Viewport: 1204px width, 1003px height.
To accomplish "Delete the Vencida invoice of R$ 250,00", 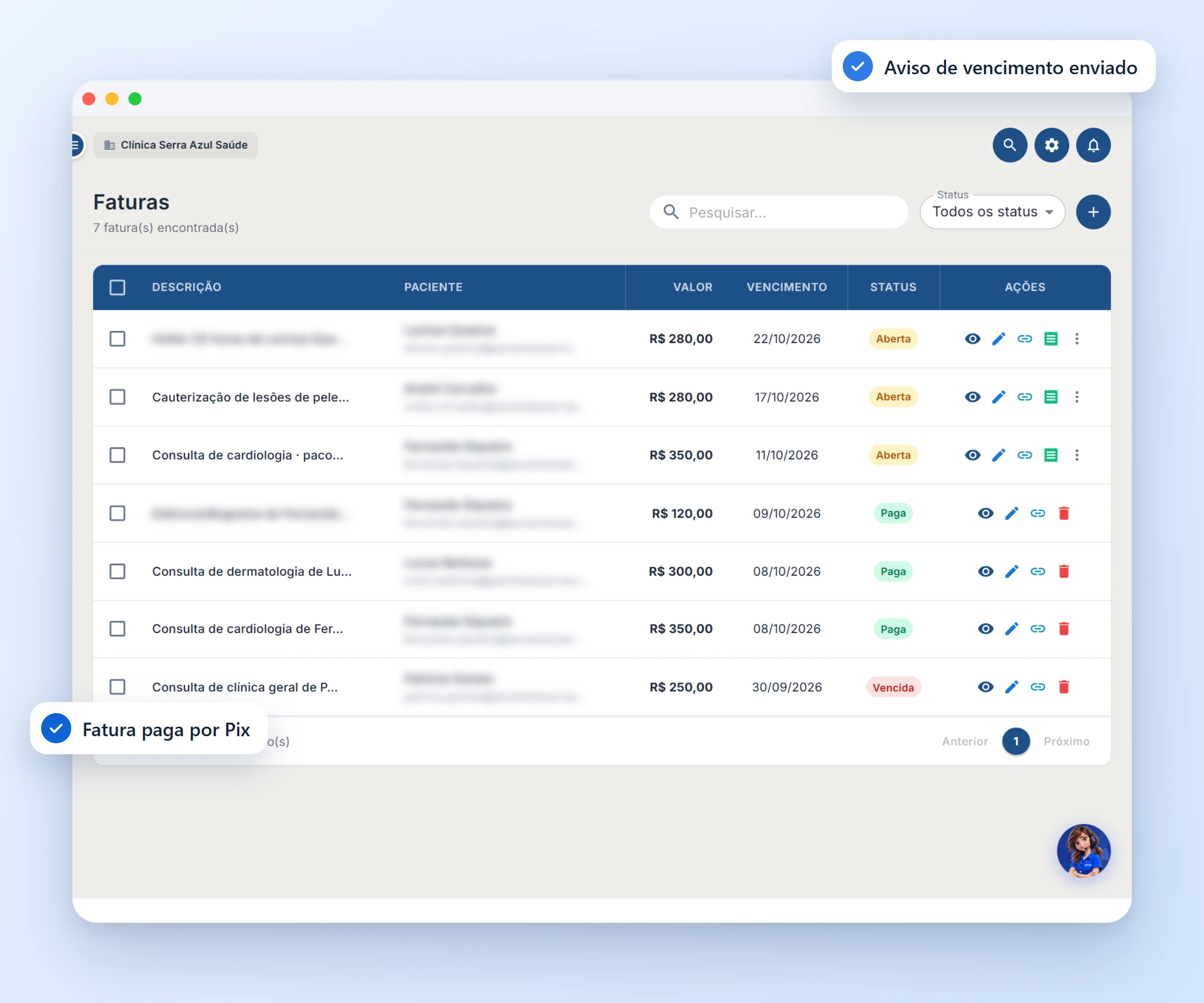I will point(1064,687).
